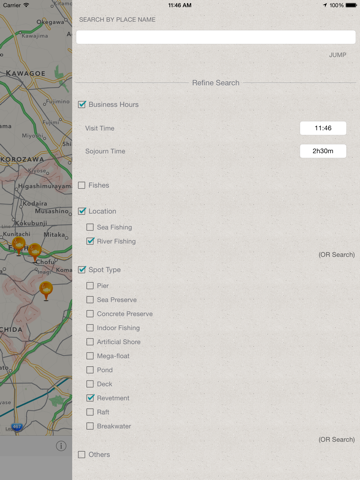Focus the place name search field
The image size is (360, 480).
[216, 37]
